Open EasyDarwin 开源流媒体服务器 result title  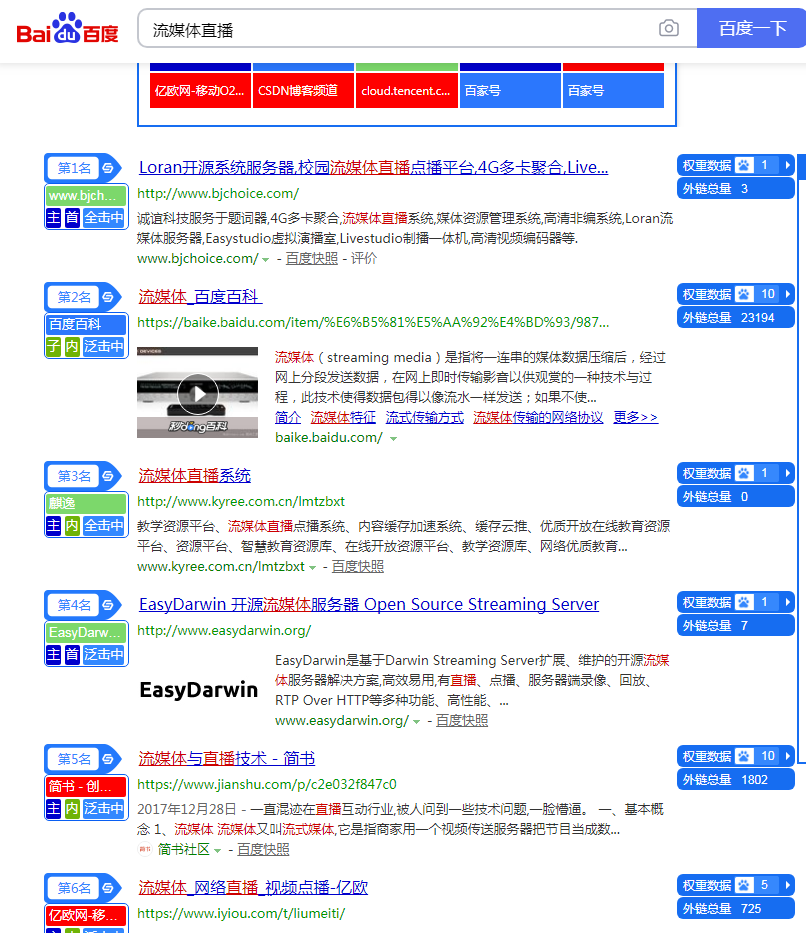[369, 605]
